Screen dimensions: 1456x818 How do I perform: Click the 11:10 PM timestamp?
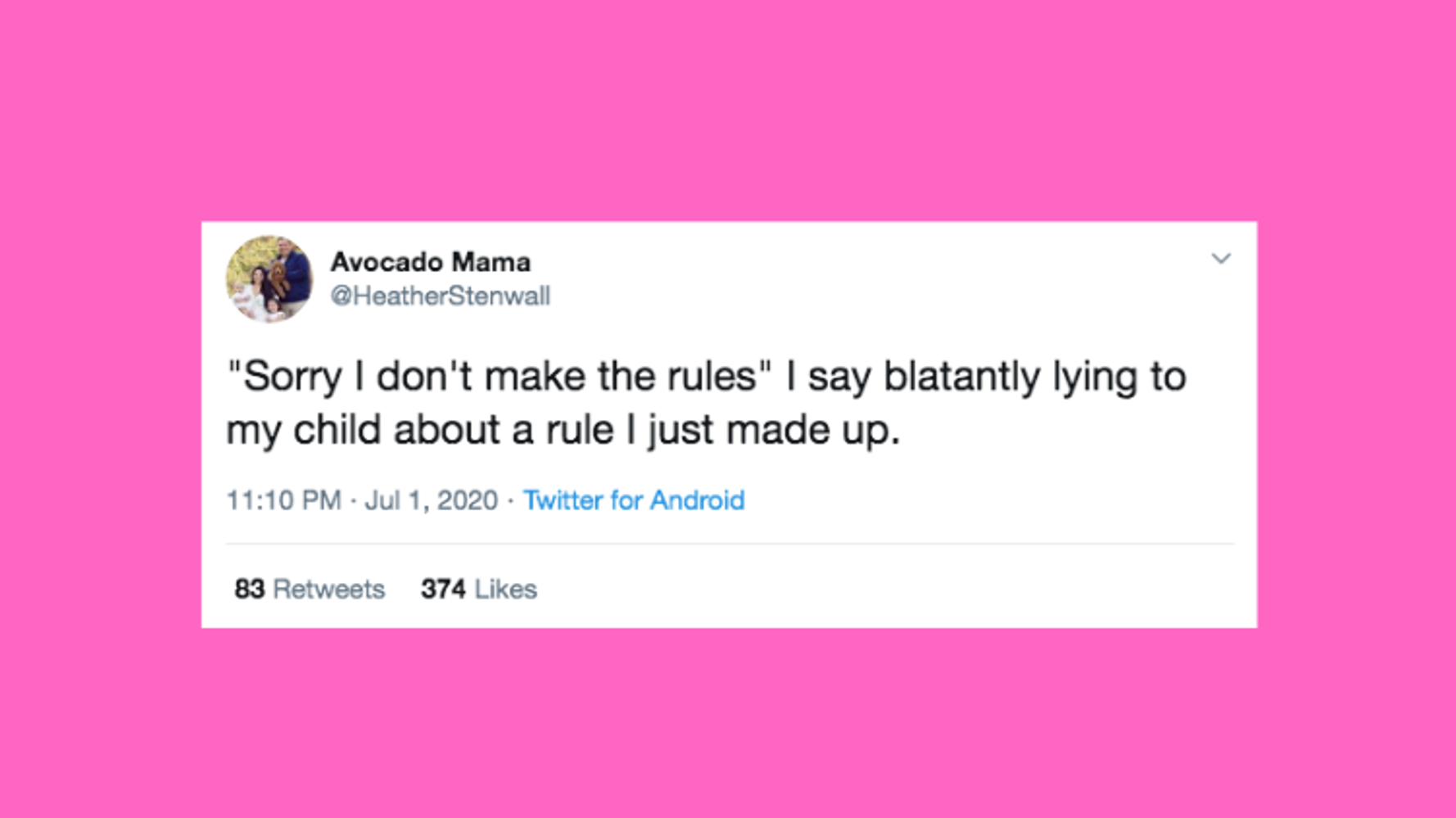[283, 500]
